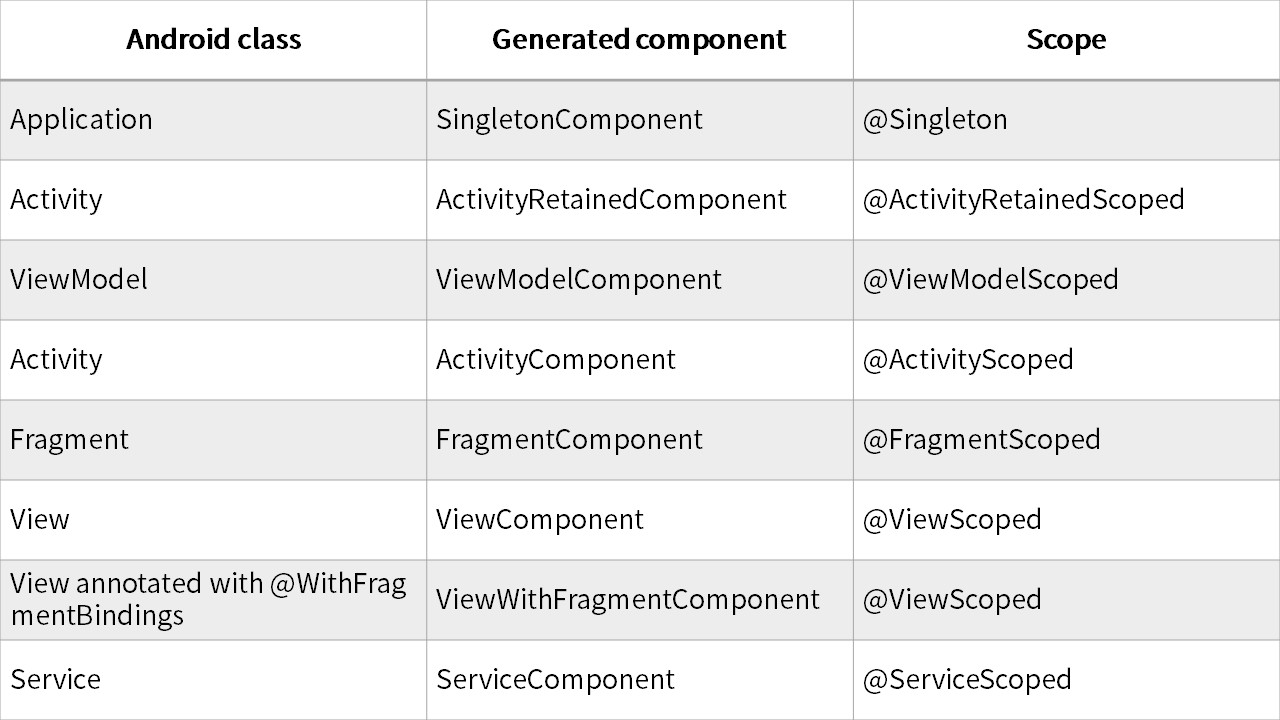Select the ActivityRetainedComponent cell

click(x=611, y=200)
